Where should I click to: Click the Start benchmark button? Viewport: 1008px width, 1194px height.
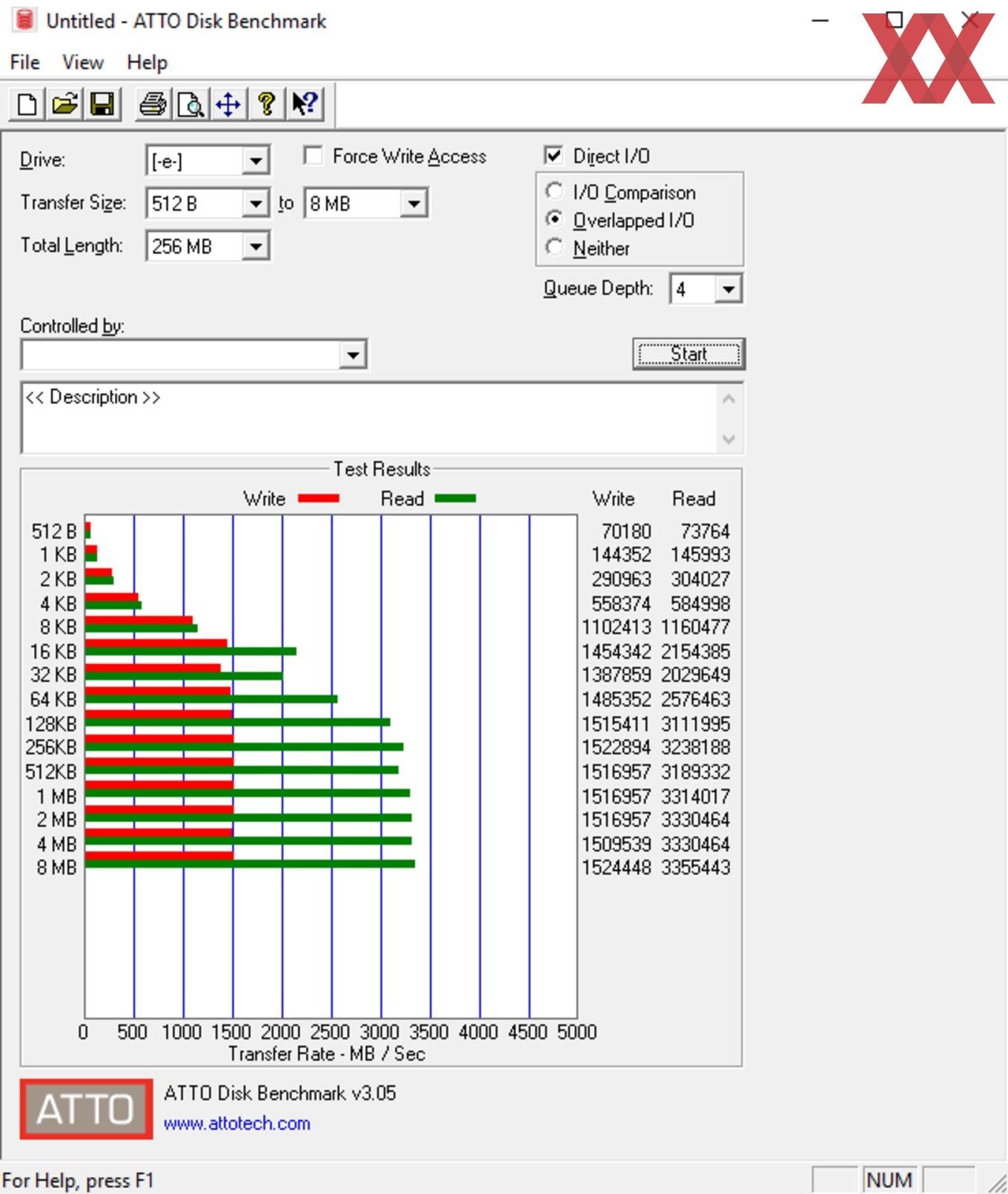[x=689, y=354]
